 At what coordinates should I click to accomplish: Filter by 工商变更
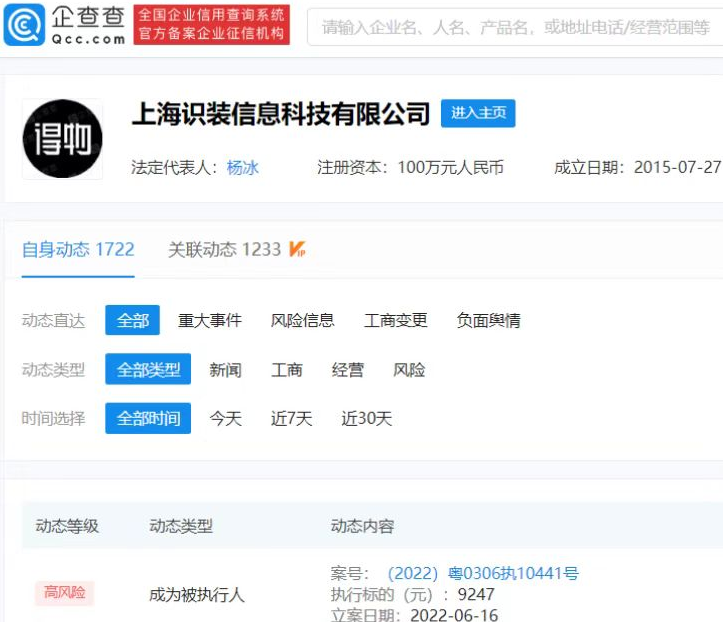(x=395, y=320)
